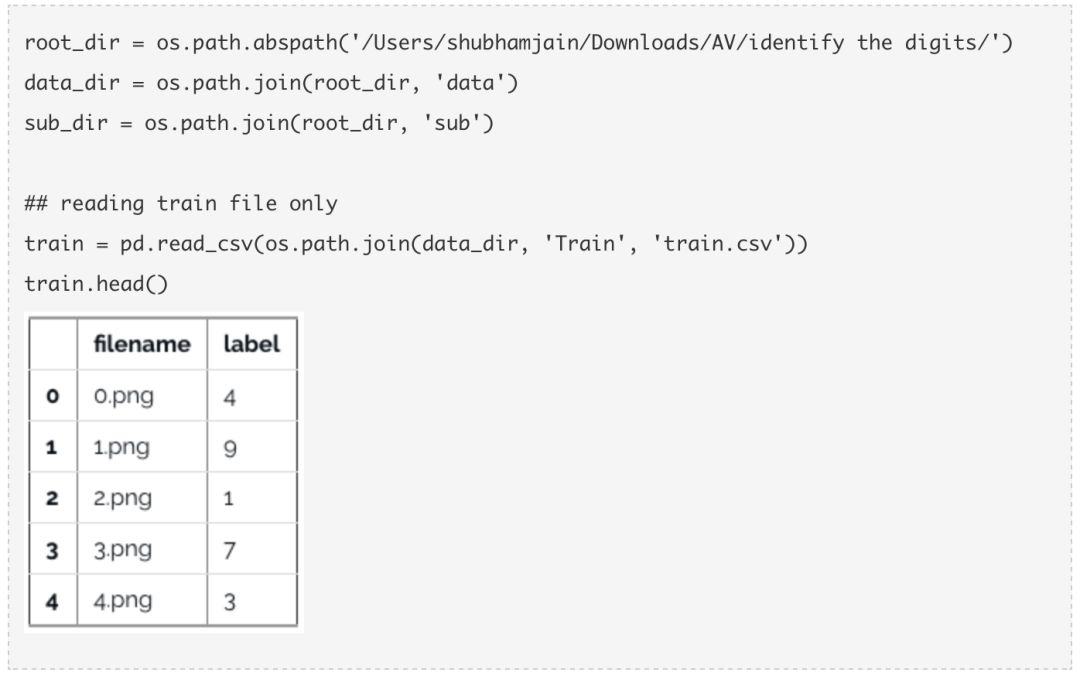This screenshot has height=676, width=1080.
Task: Click label value 3 in row 4
Action: click(229, 602)
